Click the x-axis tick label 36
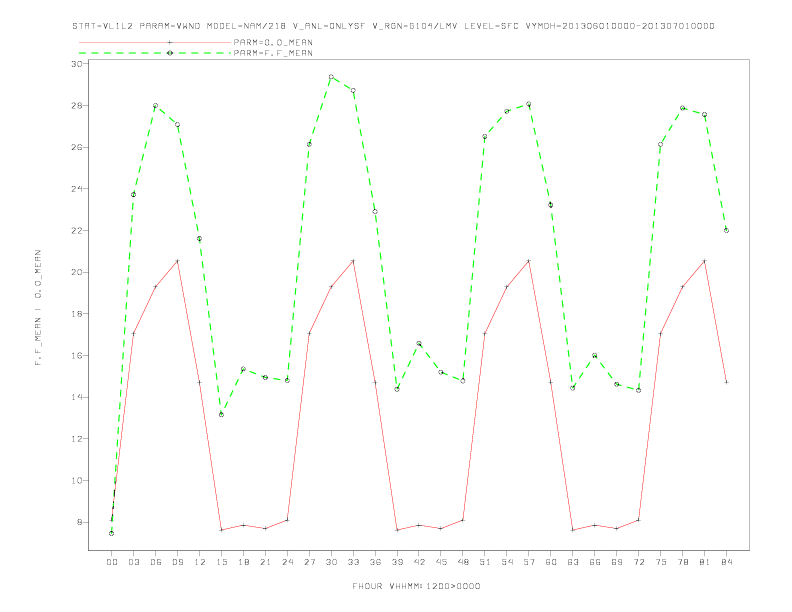 375,562
